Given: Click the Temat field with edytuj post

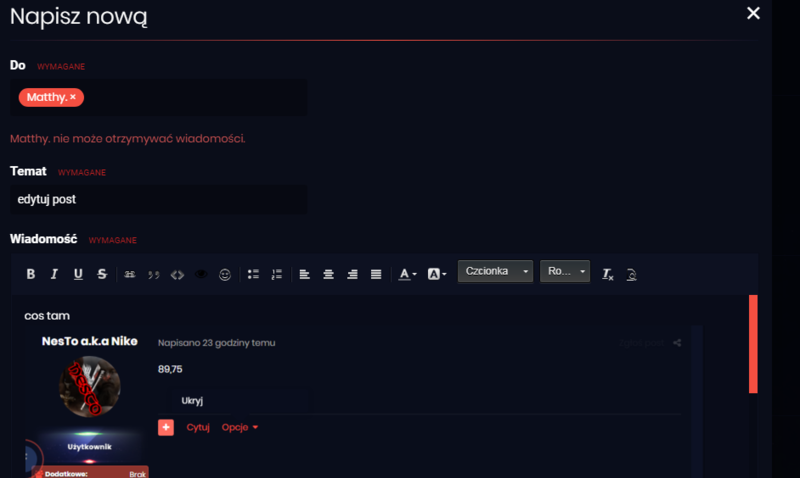Looking at the screenshot, I should 159,199.
